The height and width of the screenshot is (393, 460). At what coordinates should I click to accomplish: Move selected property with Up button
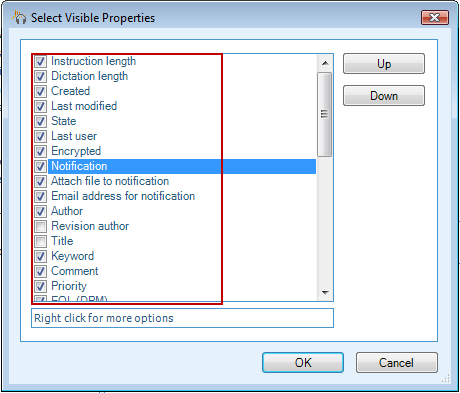click(384, 64)
